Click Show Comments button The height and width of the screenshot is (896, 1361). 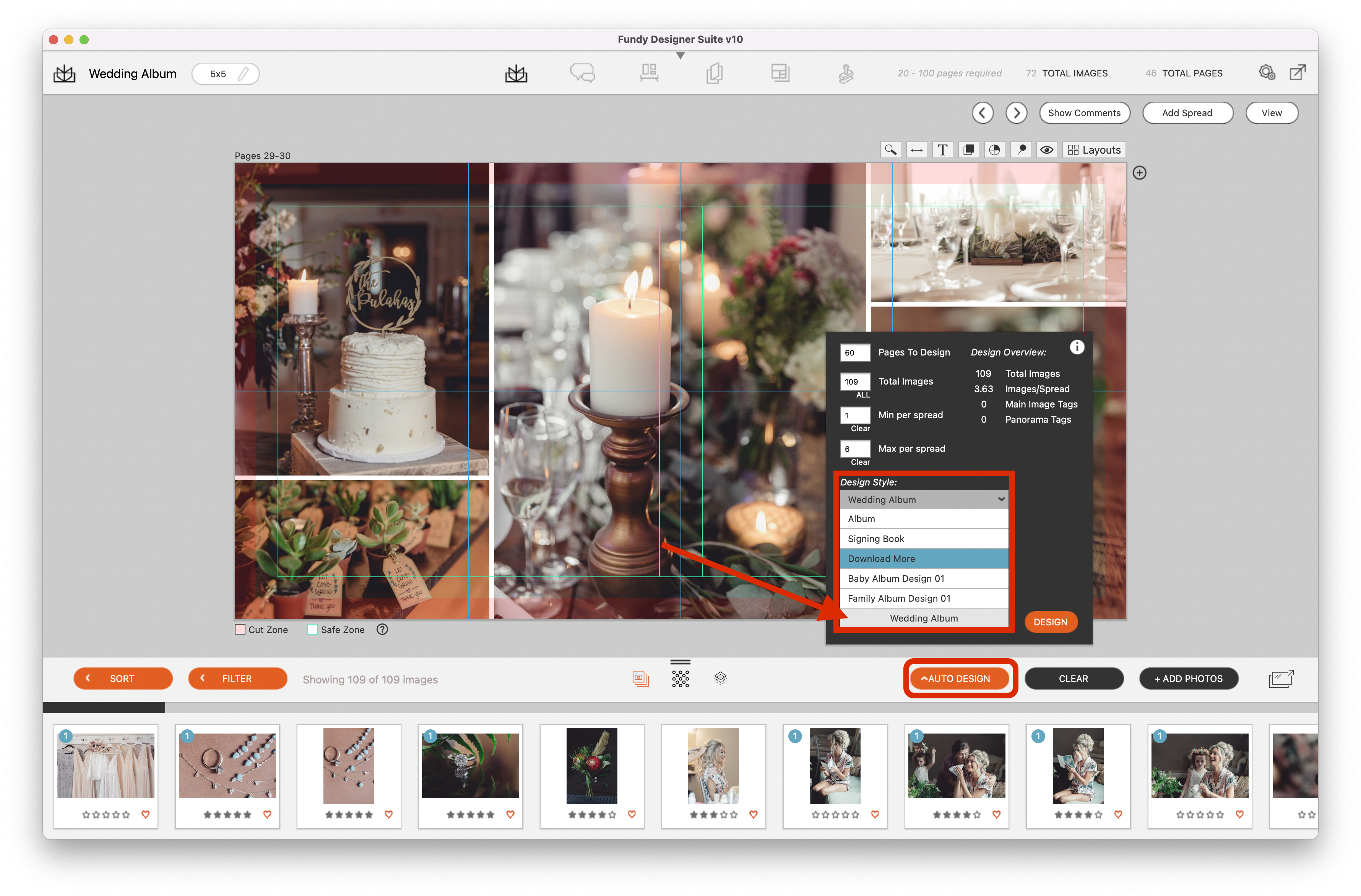click(1084, 113)
